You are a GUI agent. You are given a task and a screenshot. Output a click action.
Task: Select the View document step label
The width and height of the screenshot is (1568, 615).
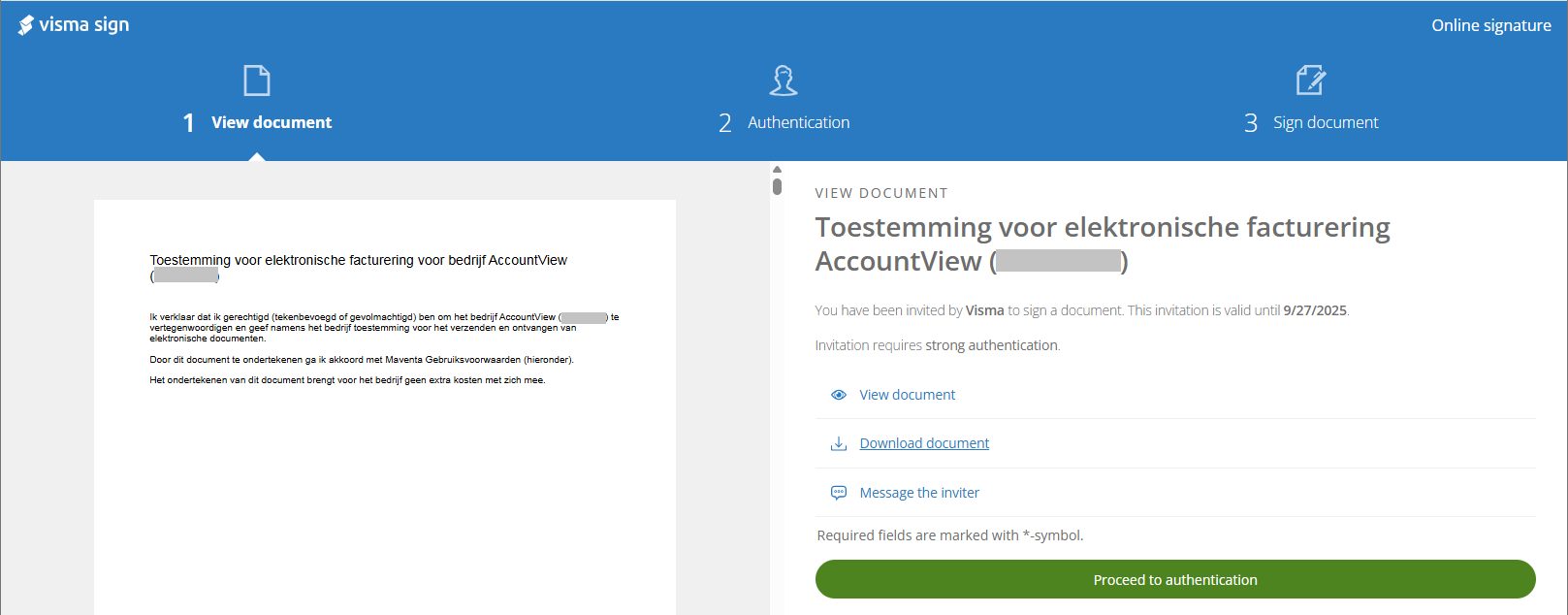(x=272, y=122)
